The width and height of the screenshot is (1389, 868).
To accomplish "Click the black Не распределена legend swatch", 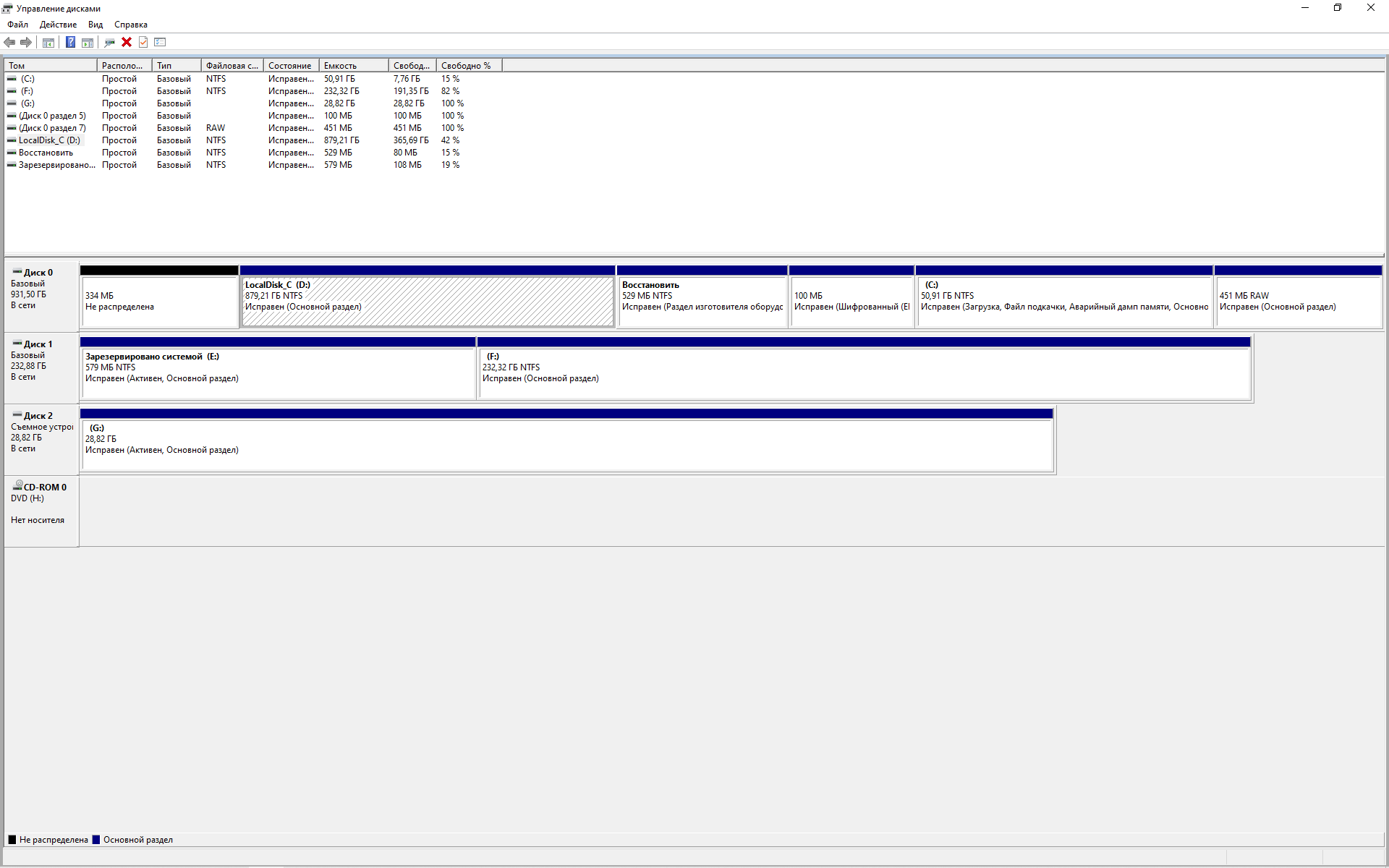I will [x=12, y=840].
